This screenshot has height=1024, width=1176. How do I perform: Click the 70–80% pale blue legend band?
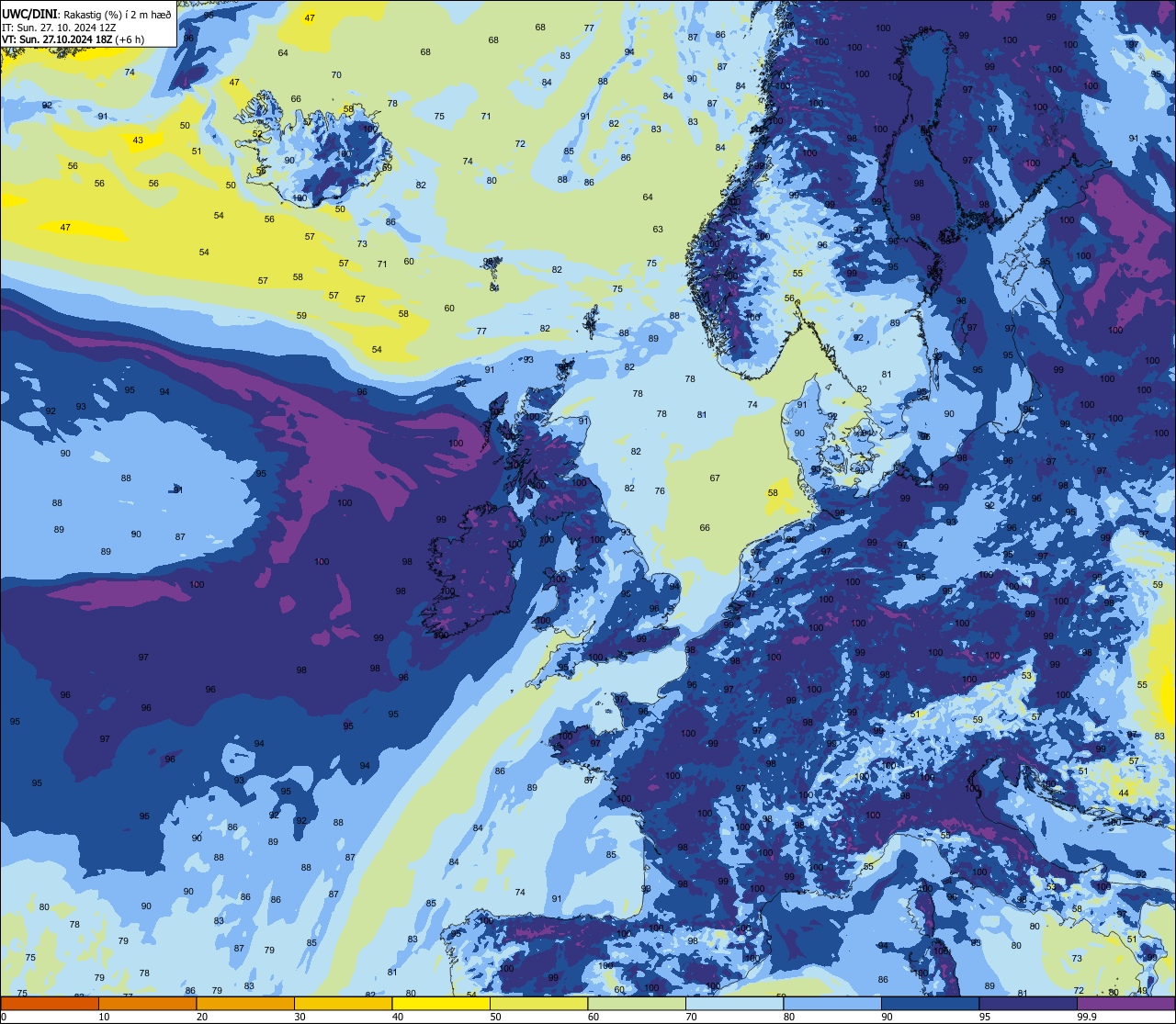[x=734, y=1003]
